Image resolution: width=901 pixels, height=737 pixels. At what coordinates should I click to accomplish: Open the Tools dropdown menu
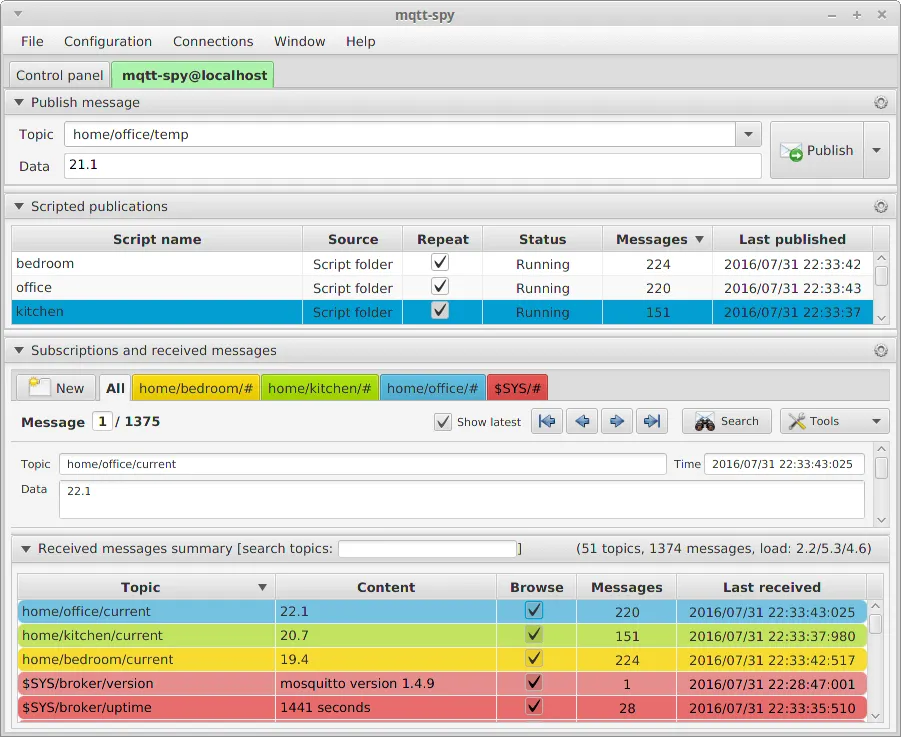coord(834,421)
